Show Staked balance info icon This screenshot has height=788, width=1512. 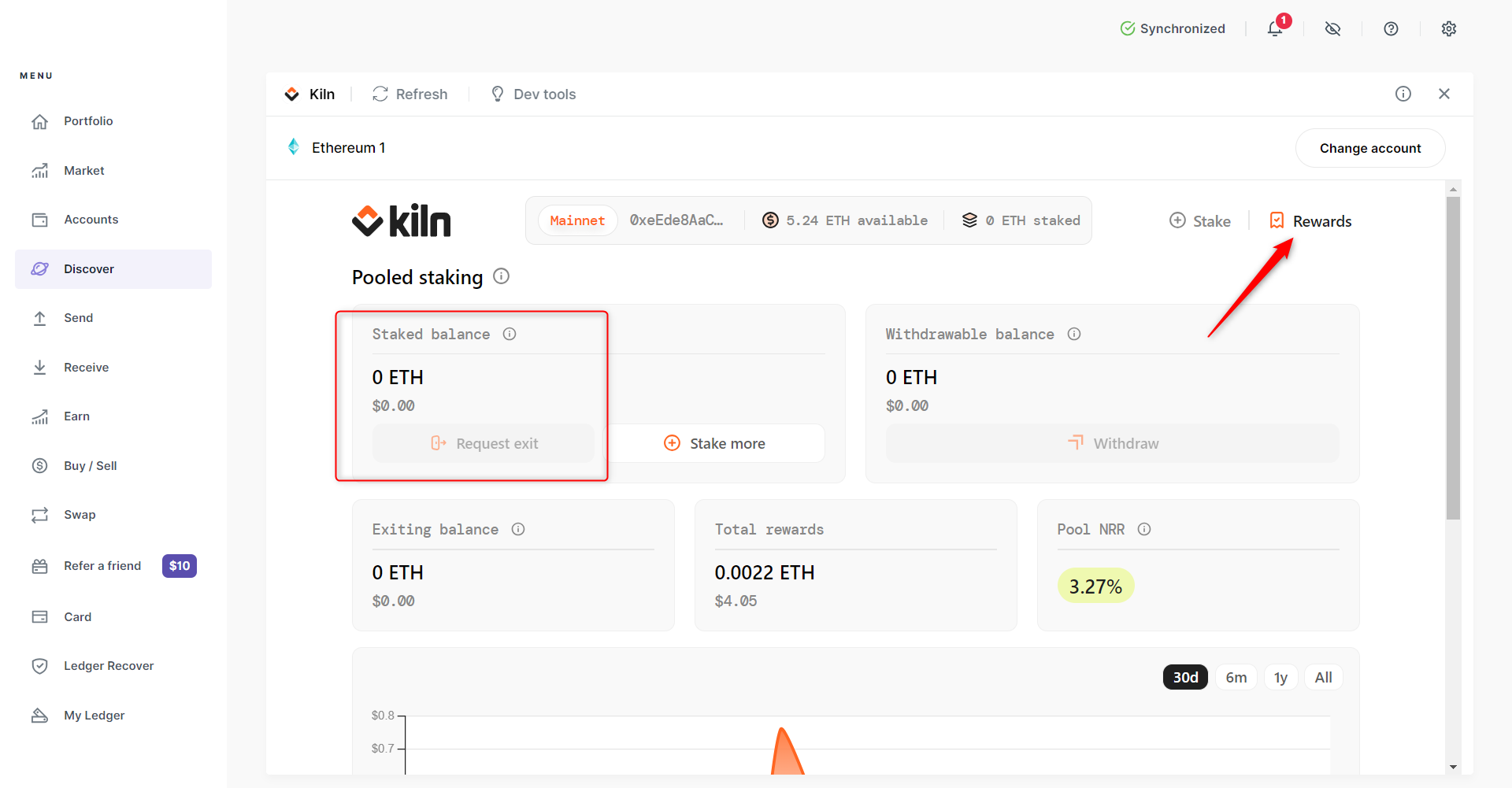[x=510, y=334]
